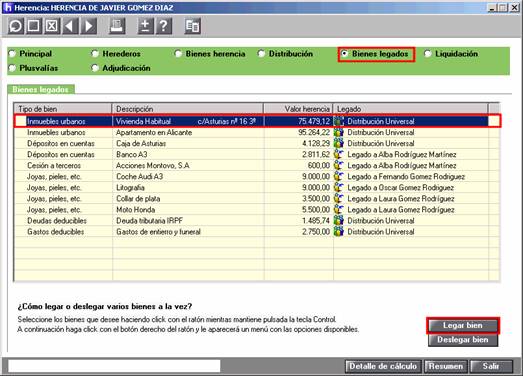Click the legatee icon of Litografía row
Image resolution: width=523 pixels, height=376 pixels.
[x=339, y=187]
